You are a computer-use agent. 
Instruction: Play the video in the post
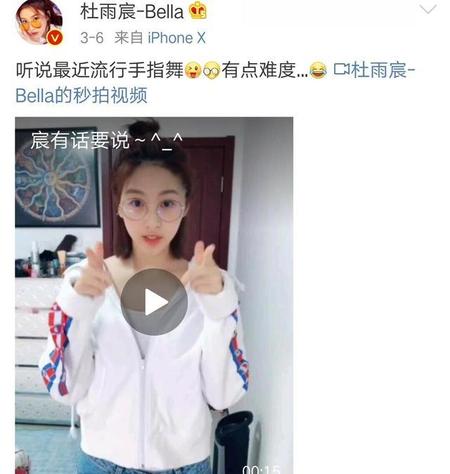click(154, 302)
